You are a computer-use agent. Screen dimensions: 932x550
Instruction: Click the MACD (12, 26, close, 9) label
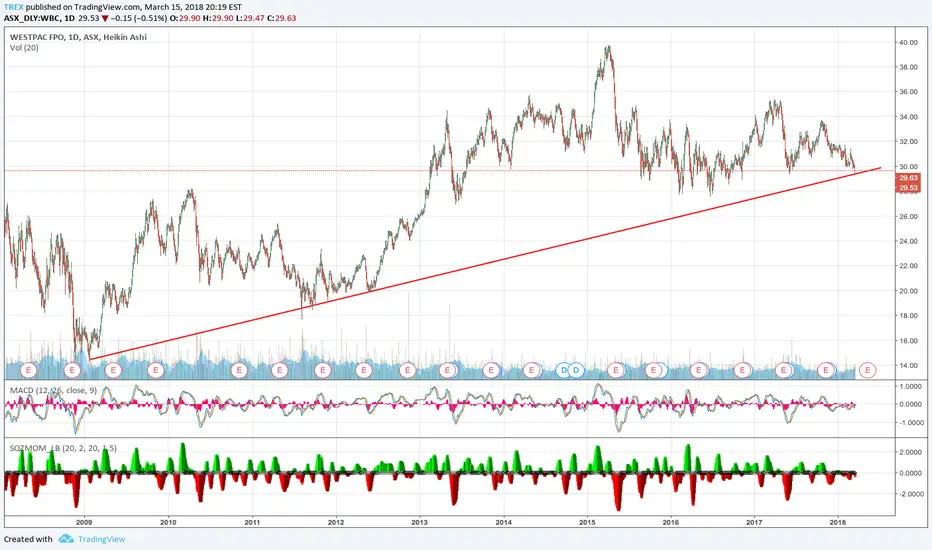pos(53,390)
